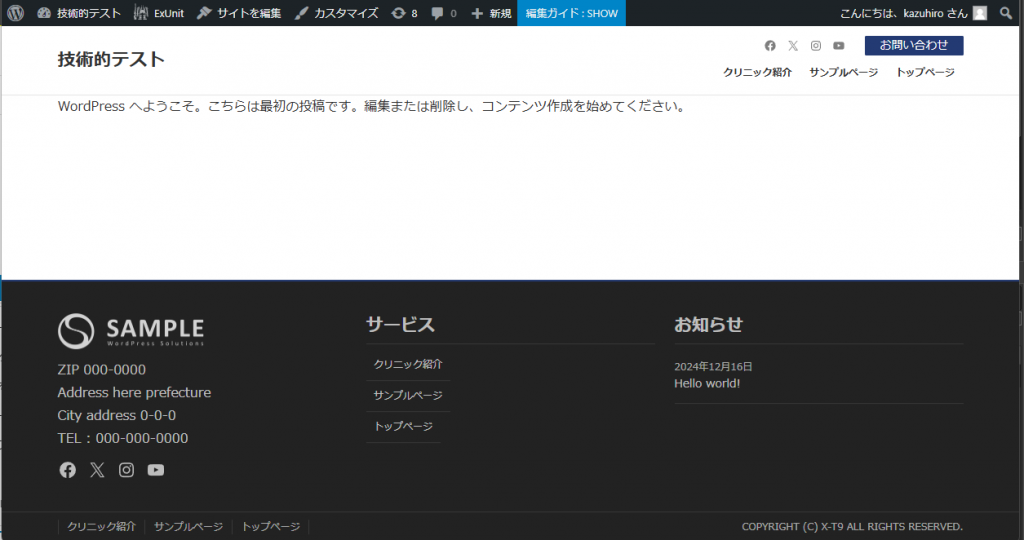1024x540 pixels.
Task: Select クリニック紹介 in header navigation
Action: click(757, 72)
